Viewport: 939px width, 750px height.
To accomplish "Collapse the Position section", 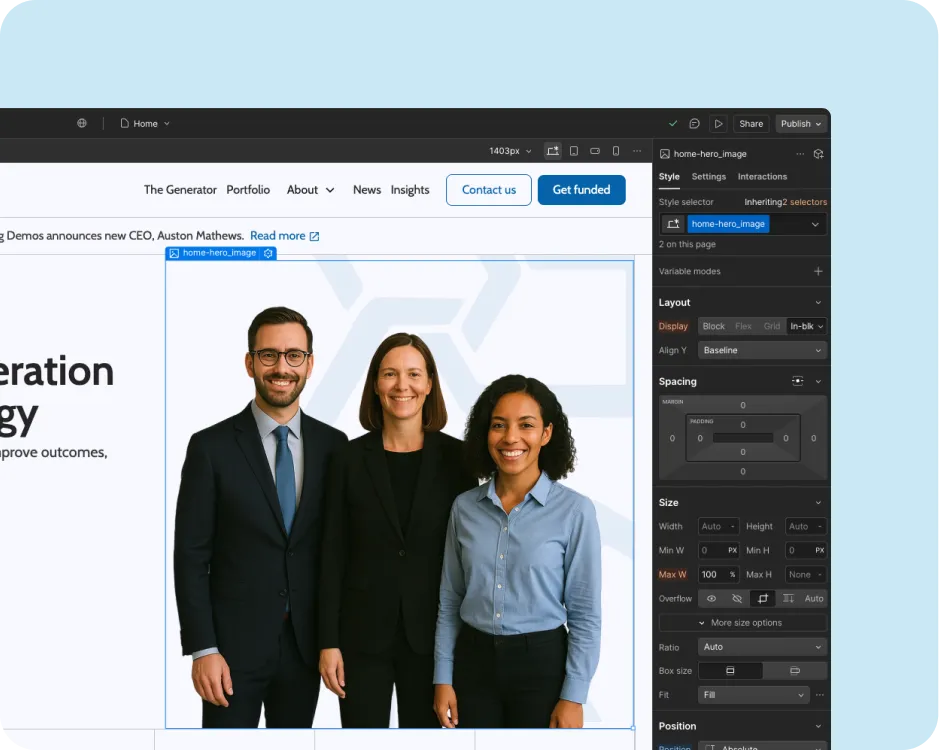I will [818, 726].
